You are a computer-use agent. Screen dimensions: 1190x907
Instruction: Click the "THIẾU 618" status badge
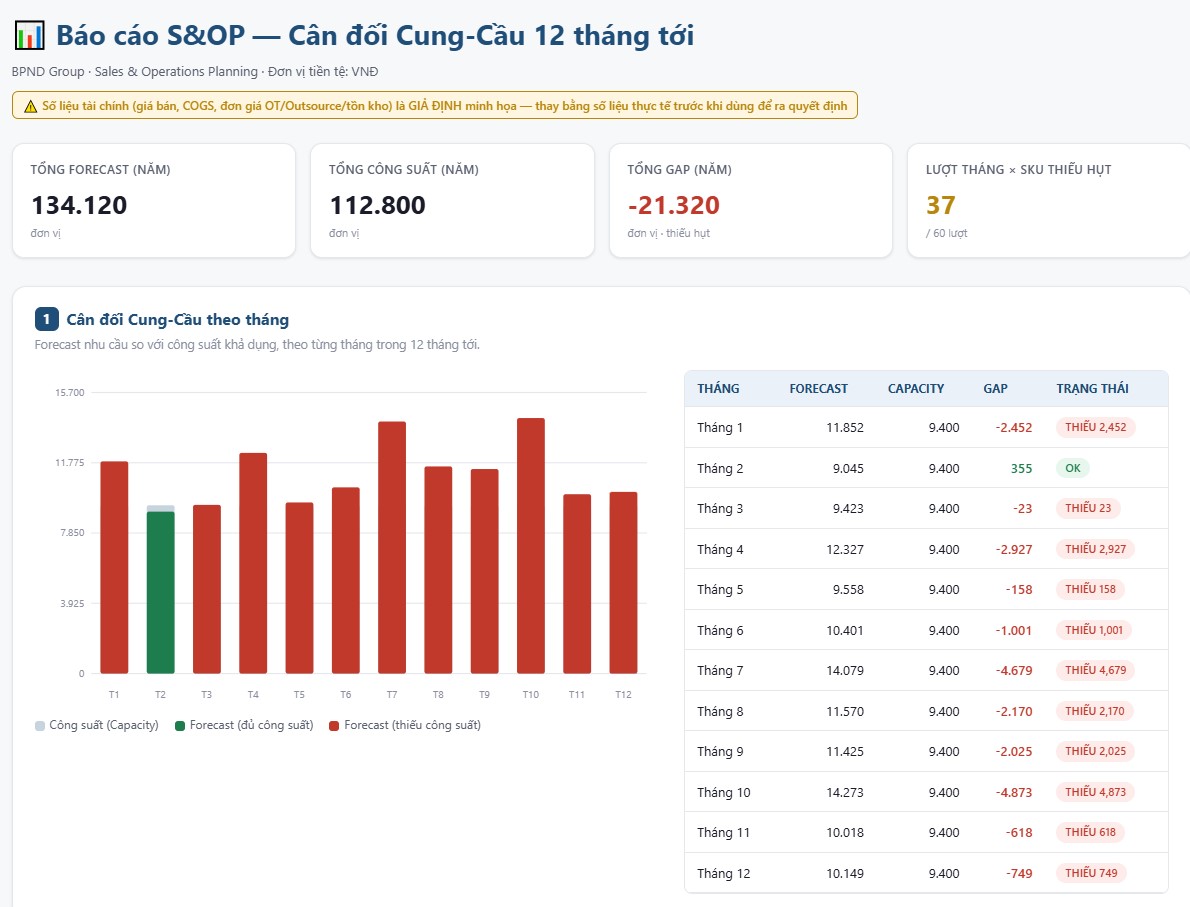pos(1090,833)
